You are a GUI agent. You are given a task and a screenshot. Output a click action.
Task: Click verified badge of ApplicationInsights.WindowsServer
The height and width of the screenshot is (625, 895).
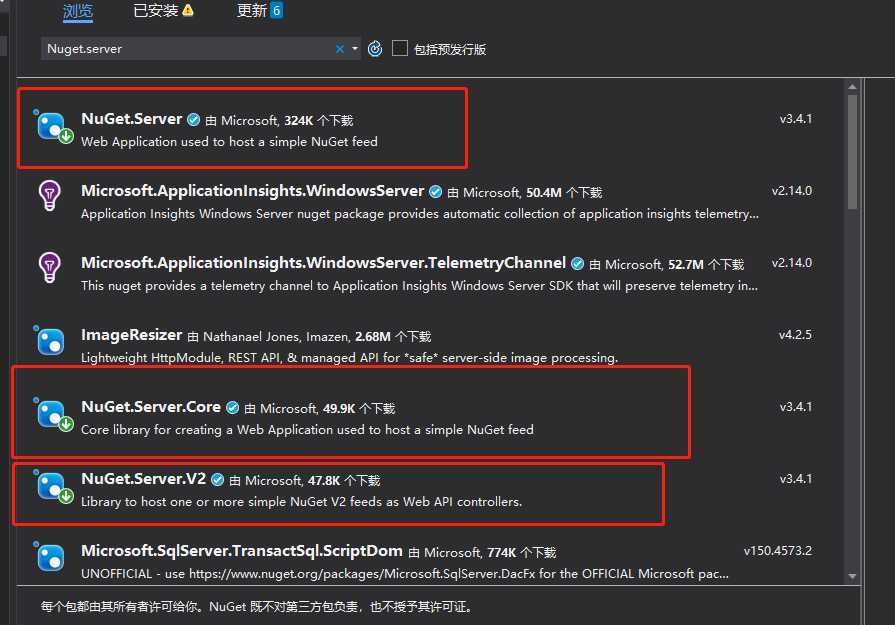point(436,192)
